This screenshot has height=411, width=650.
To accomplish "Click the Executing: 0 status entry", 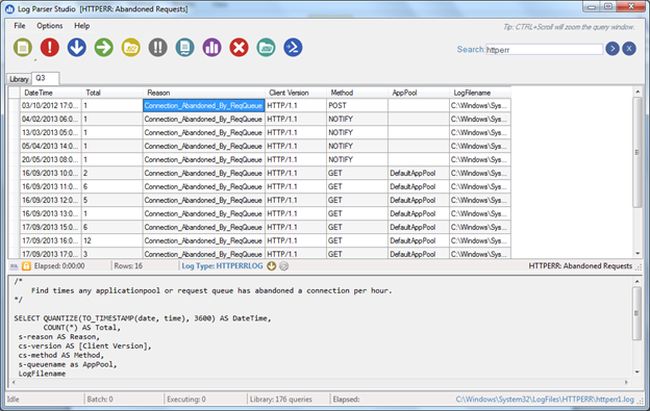I will 186,399.
